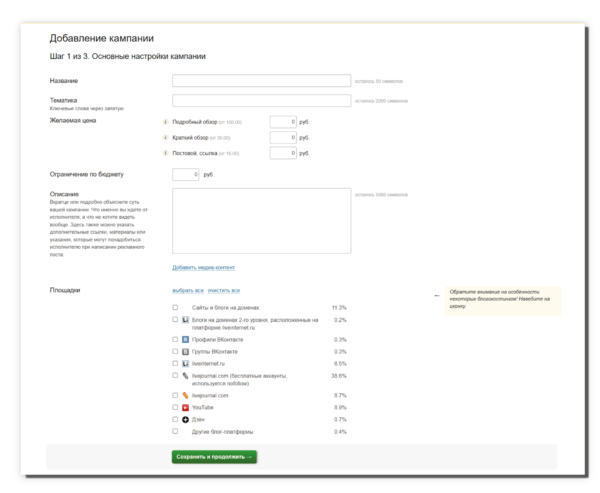Image resolution: width=600 pixels, height=493 pixels.
Task: Click the liveinternet icon next to Блоги на доменах 2-го уровня
Action: [x=185, y=320]
